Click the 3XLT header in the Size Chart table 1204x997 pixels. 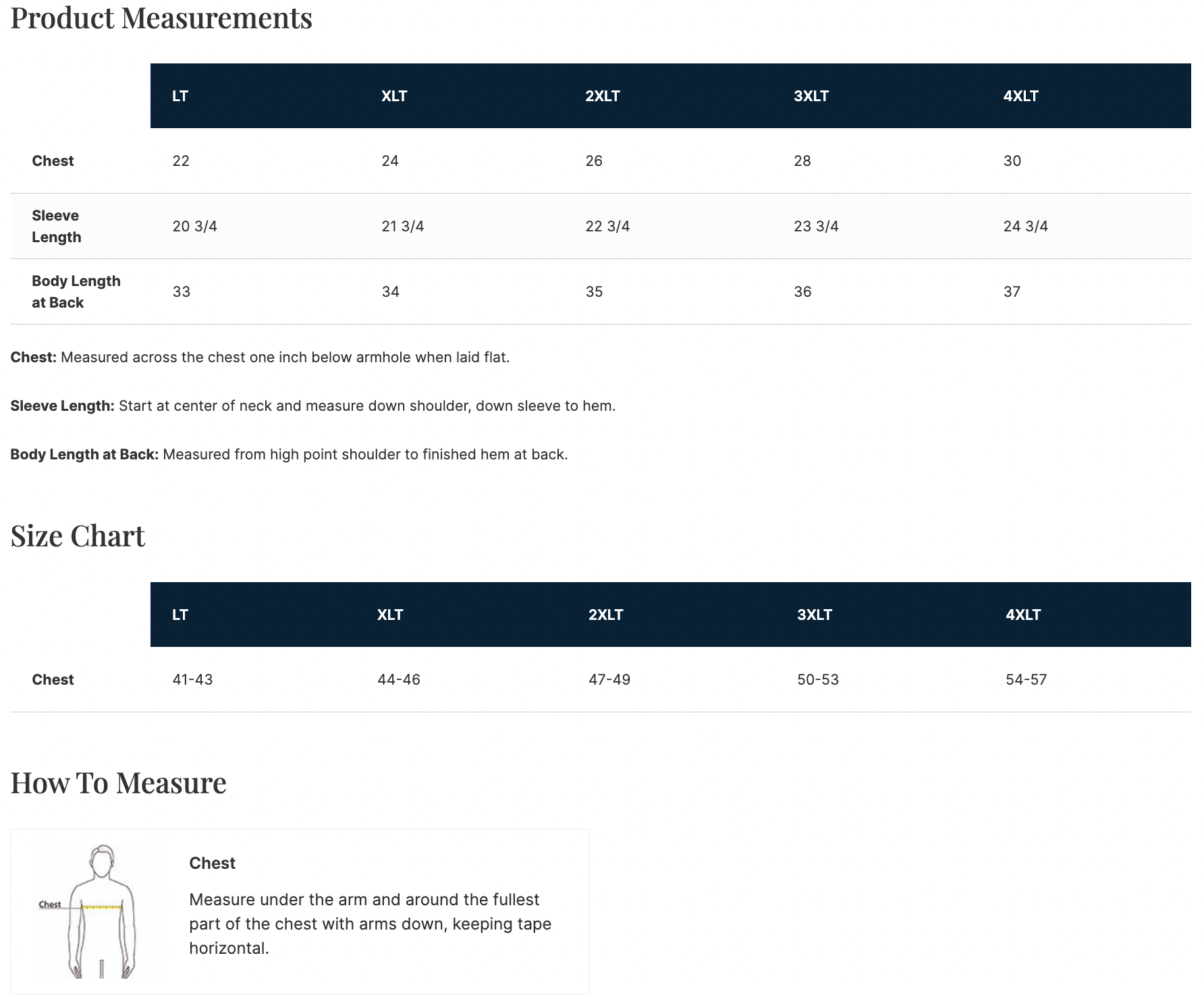point(814,615)
